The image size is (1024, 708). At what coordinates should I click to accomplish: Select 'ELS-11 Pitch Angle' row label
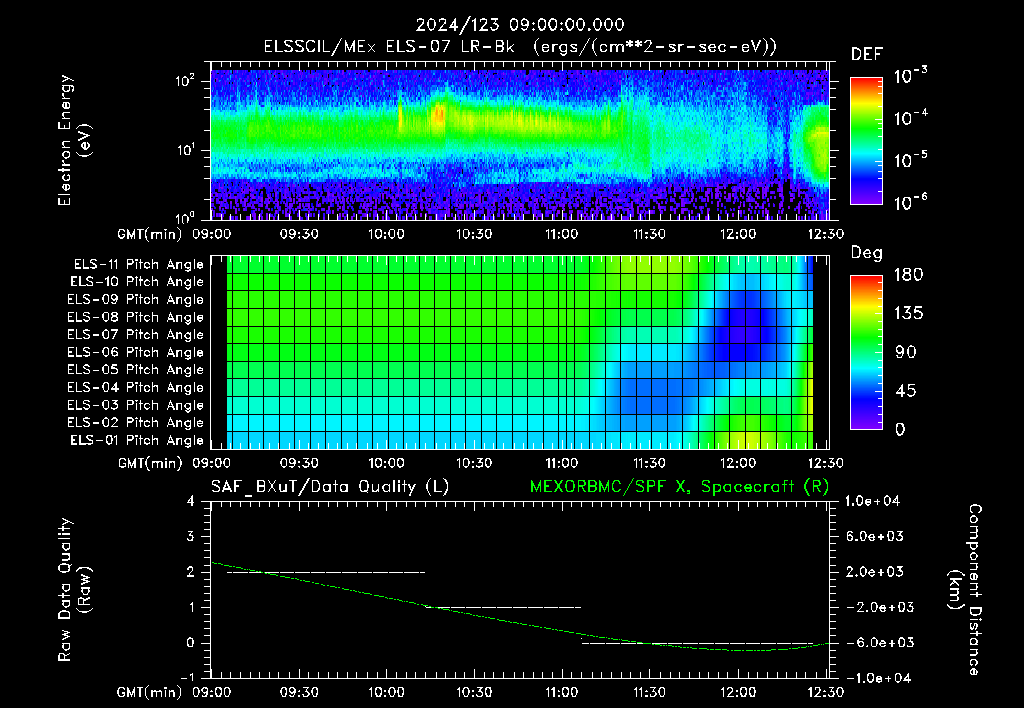pyautogui.click(x=138, y=265)
